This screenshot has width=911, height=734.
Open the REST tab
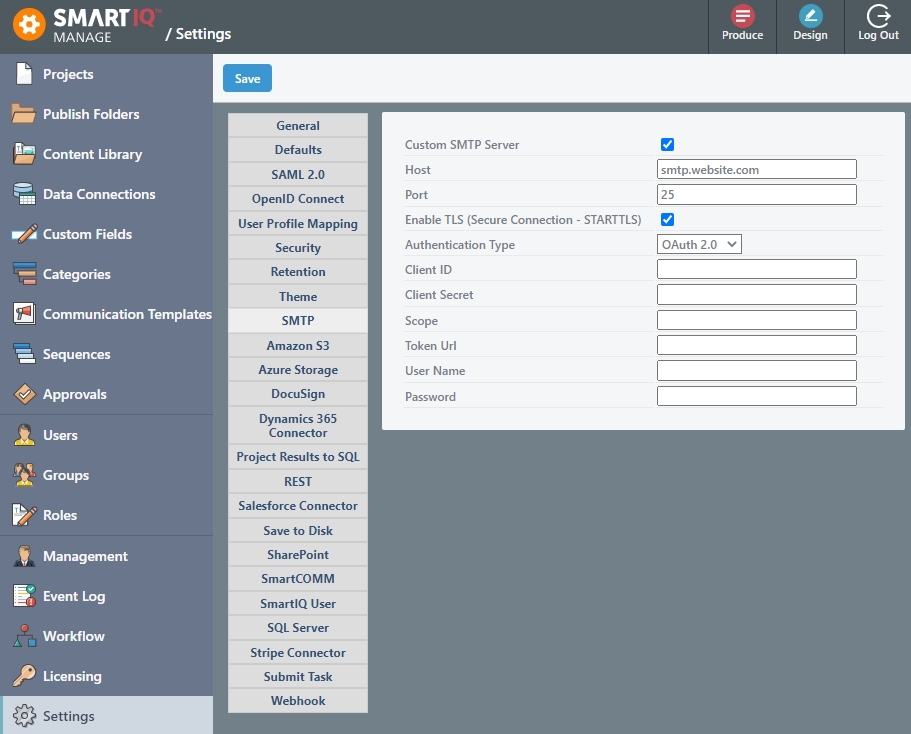pyautogui.click(x=298, y=481)
